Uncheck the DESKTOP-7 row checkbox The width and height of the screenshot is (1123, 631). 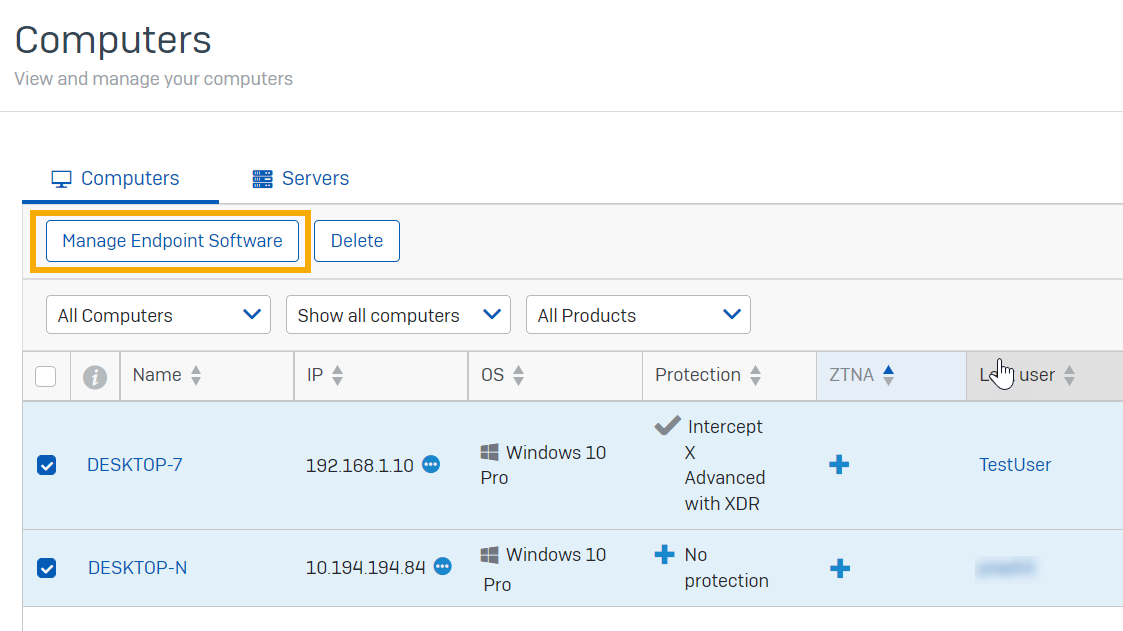pos(46,465)
